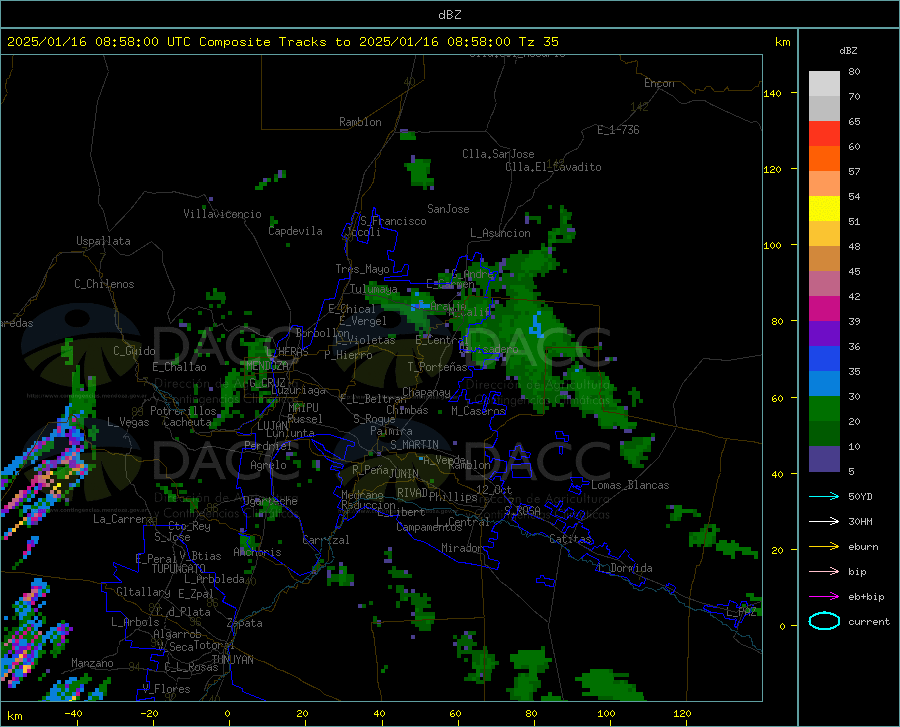
Task: Click the TUPUNGATO label
Action: pyautogui.click(x=179, y=569)
